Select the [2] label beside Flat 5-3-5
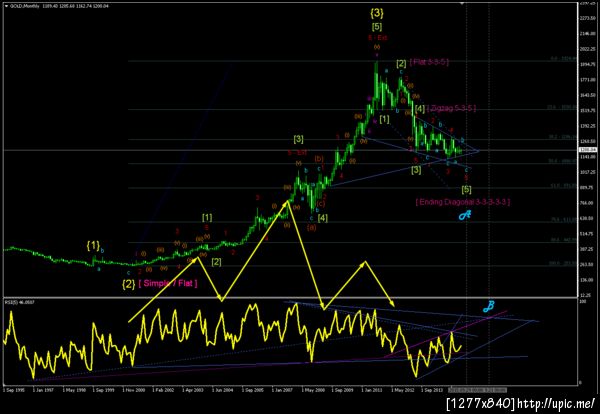The width and height of the screenshot is (600, 414). point(401,63)
